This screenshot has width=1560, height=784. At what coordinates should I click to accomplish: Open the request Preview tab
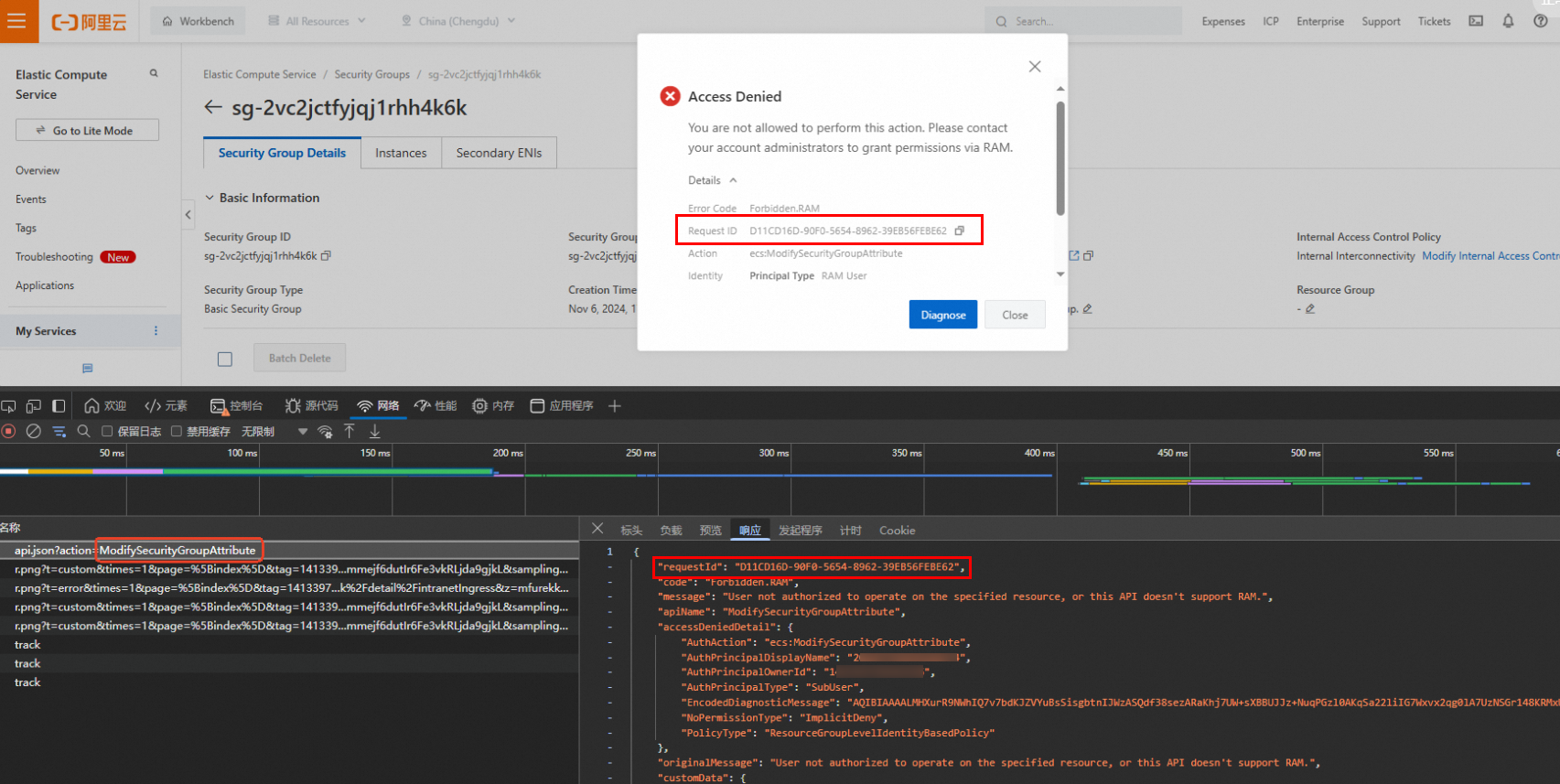(711, 531)
